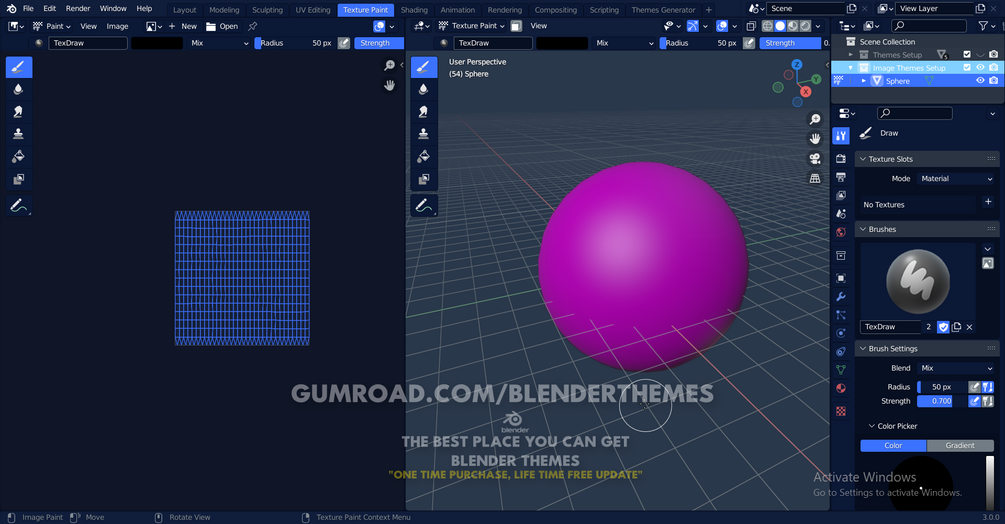Open the Texture properties checker icon
Image resolution: width=1005 pixels, height=524 pixels.
(841, 411)
